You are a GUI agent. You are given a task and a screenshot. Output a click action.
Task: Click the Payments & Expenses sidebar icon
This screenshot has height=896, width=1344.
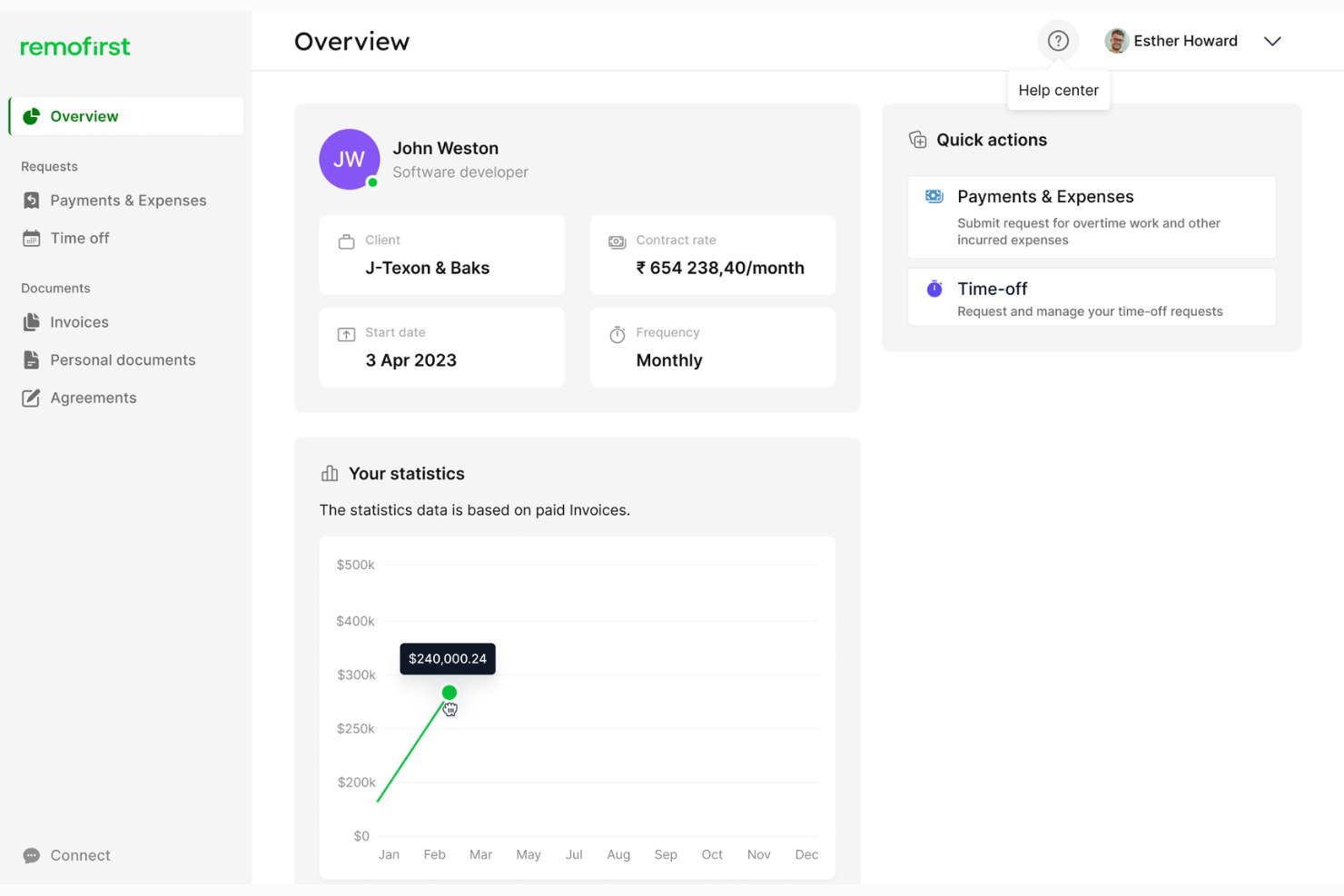pos(31,201)
